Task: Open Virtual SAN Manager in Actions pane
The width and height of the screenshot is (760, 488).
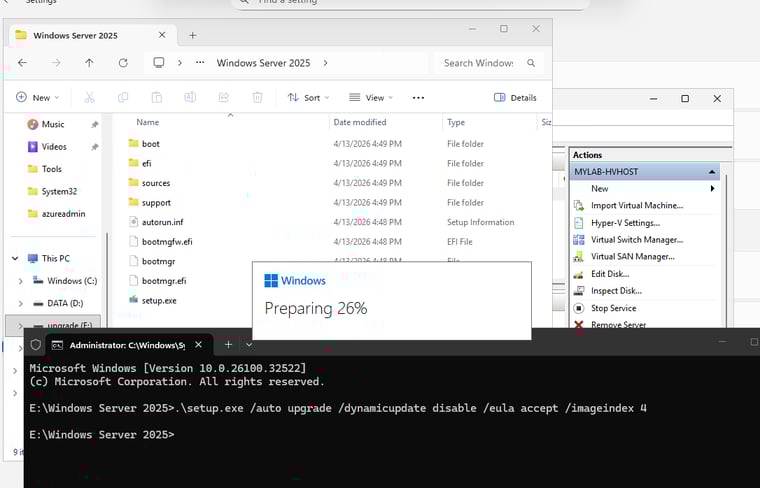Action: [x=633, y=257]
